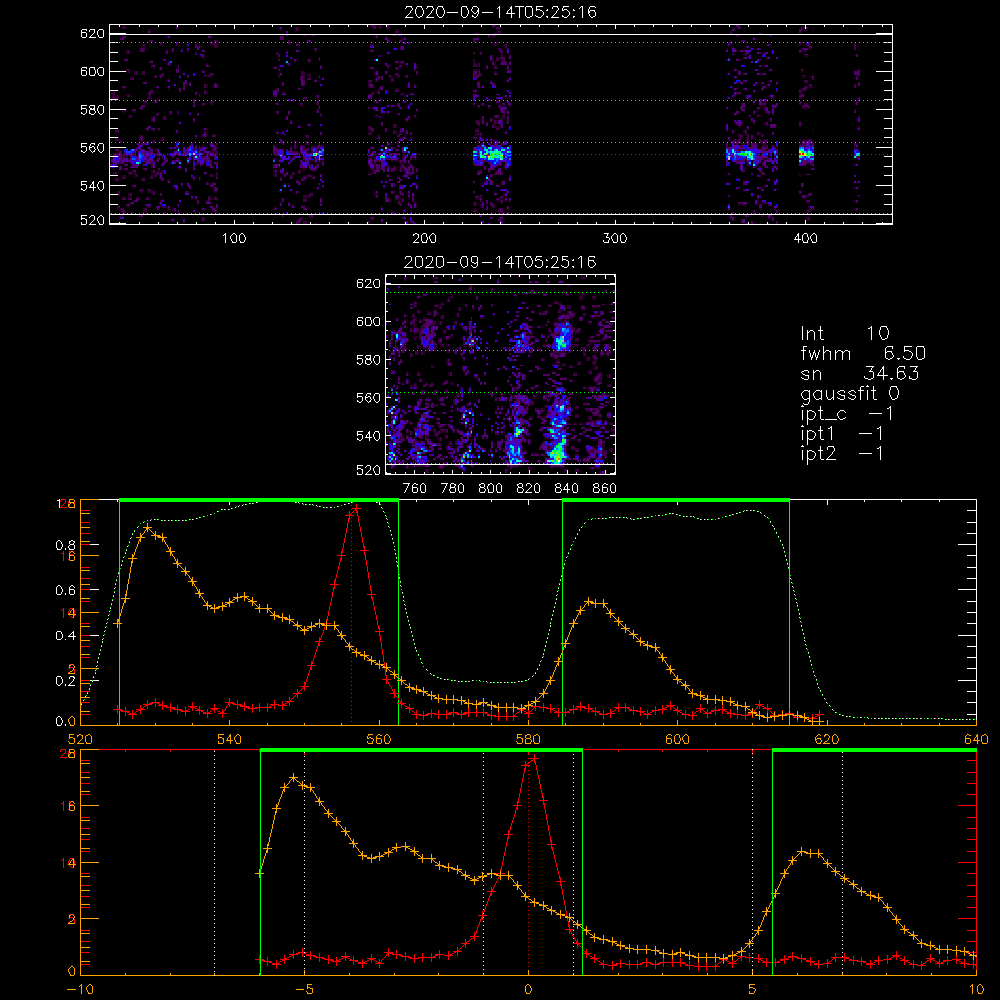The image size is (1000, 1000).
Task: Click the orange curve's highest peak in third plot
Action: 148,527
